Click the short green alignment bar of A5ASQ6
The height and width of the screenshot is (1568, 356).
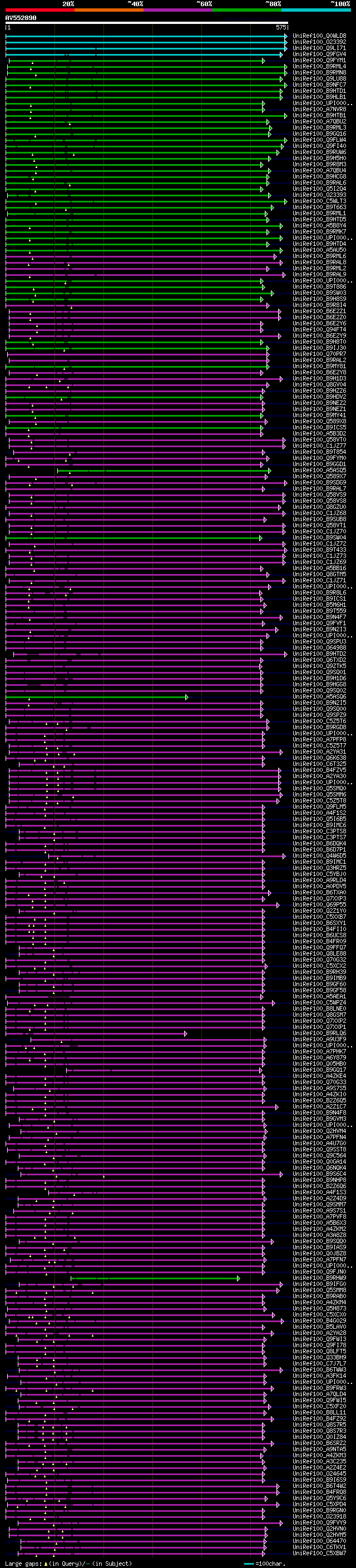[97, 697]
